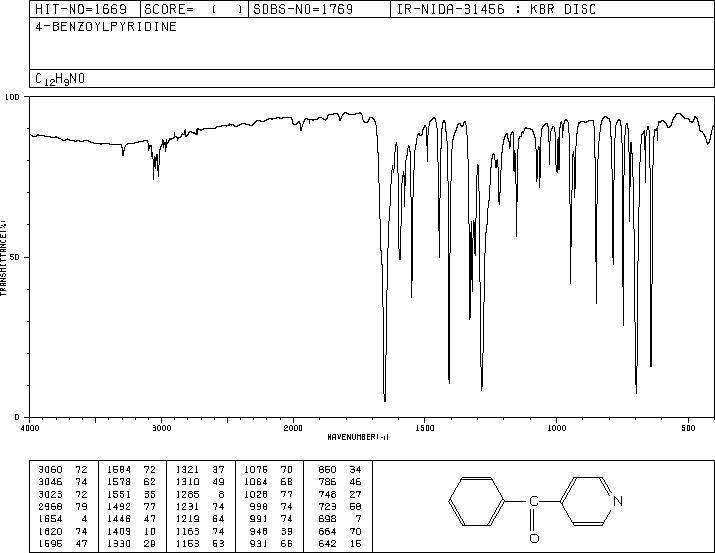Click the compound name 4-BENZOYLPYRIDINE
This screenshot has width=715, height=553.
click(106, 26)
